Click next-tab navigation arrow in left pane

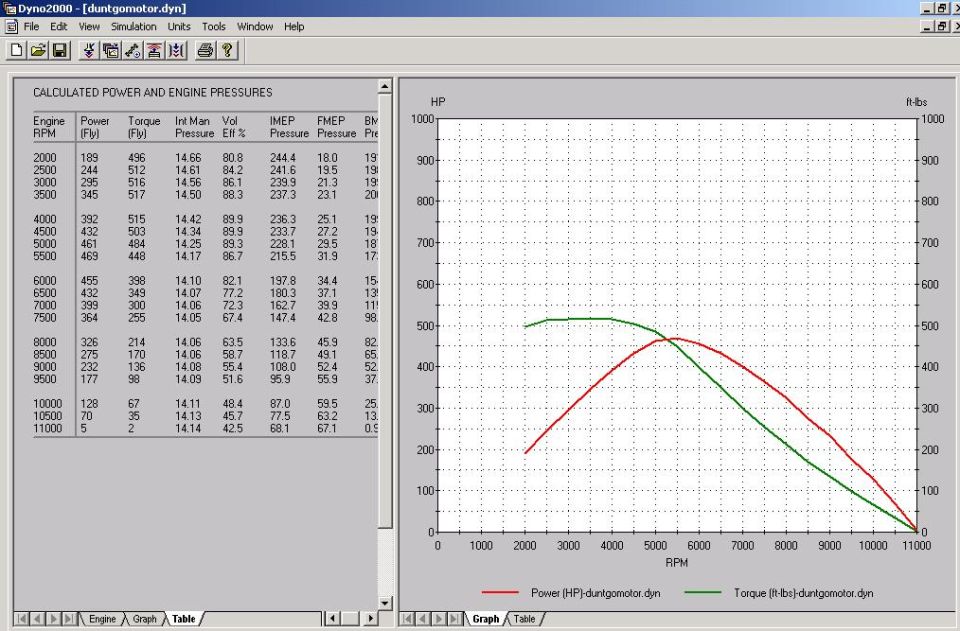[x=53, y=619]
